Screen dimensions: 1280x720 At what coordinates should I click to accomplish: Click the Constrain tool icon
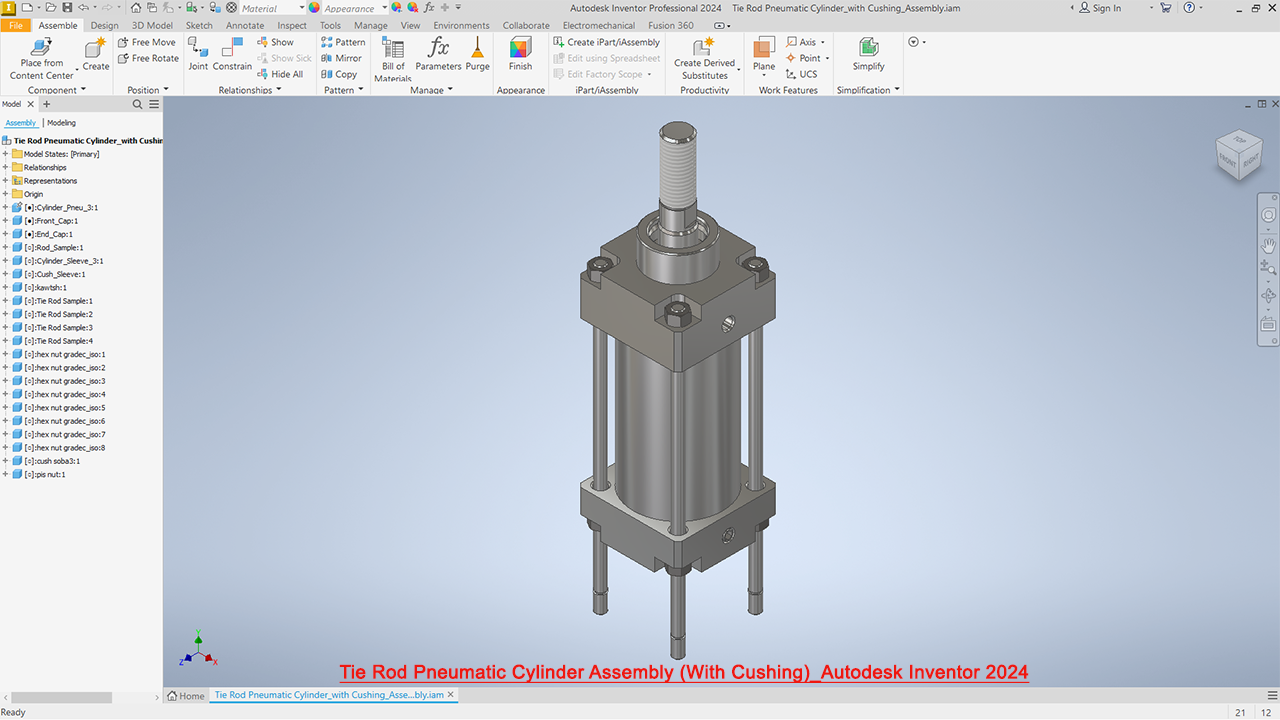pyautogui.click(x=232, y=54)
